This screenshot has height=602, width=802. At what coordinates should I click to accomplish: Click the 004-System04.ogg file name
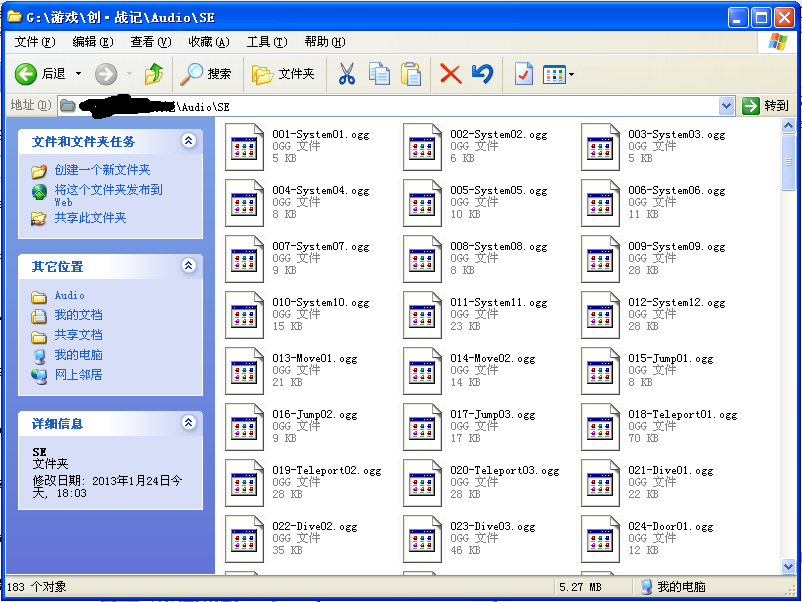click(x=321, y=191)
